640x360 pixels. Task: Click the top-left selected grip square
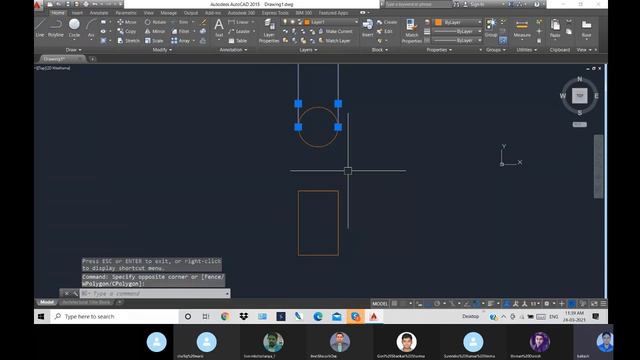[298, 104]
